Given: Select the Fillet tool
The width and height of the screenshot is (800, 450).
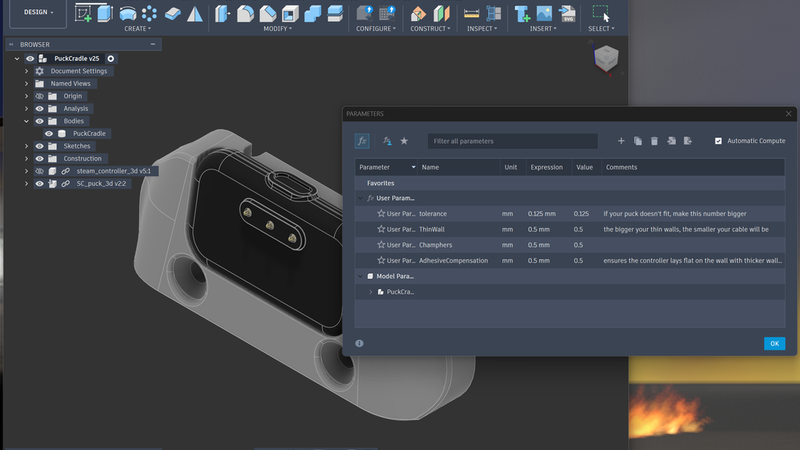Looking at the screenshot, I should click(245, 13).
